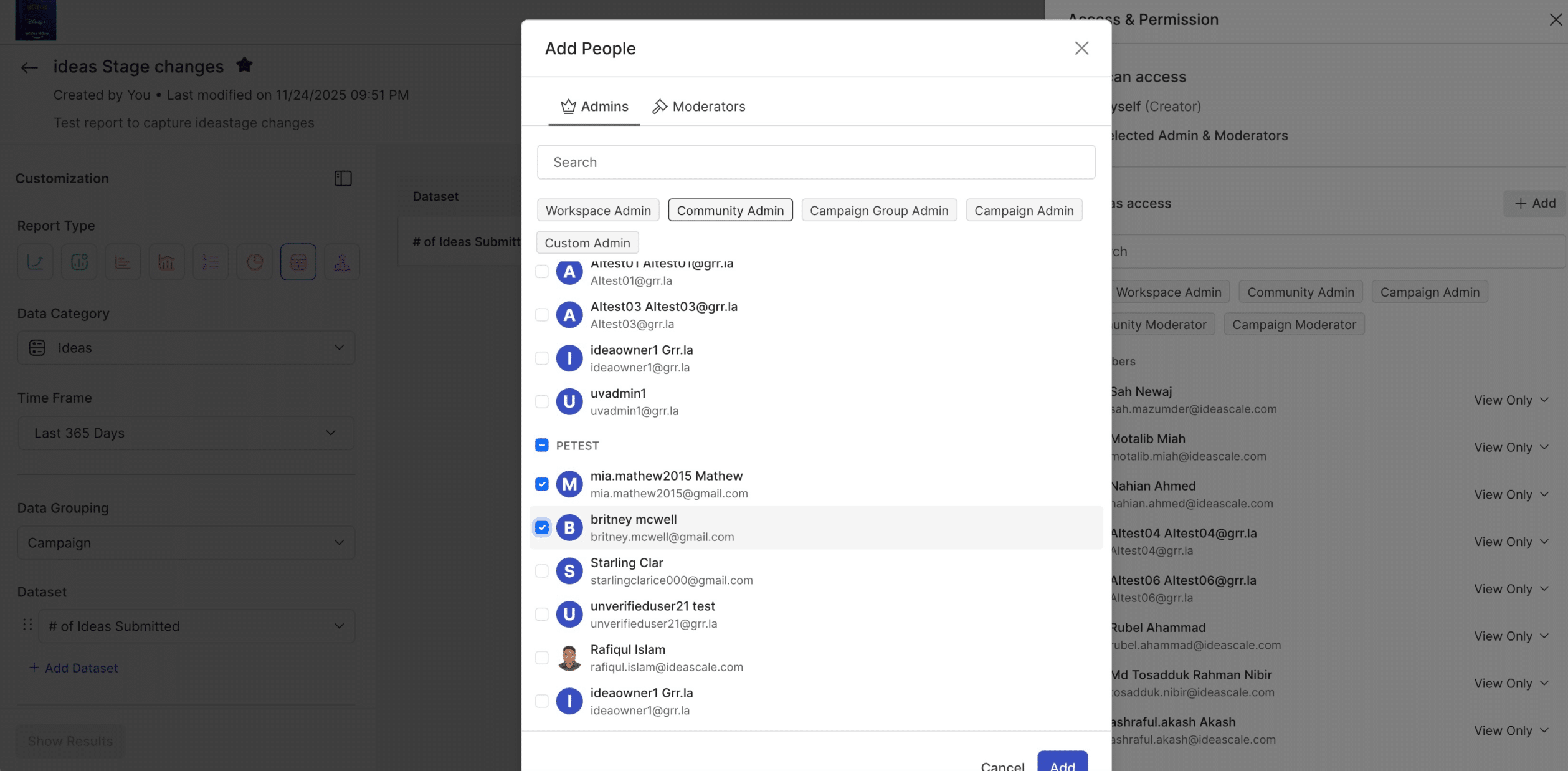Expand the Data Grouping Campaign dropdown

point(186,542)
